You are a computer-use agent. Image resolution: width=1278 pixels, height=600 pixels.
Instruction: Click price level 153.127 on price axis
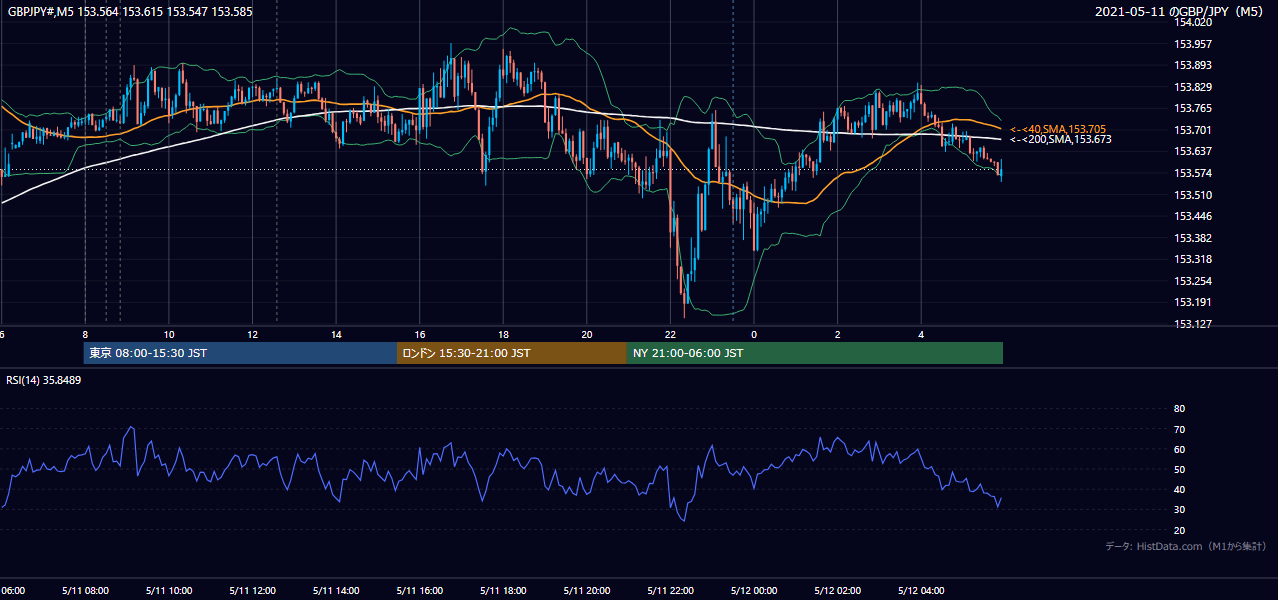tap(1193, 324)
